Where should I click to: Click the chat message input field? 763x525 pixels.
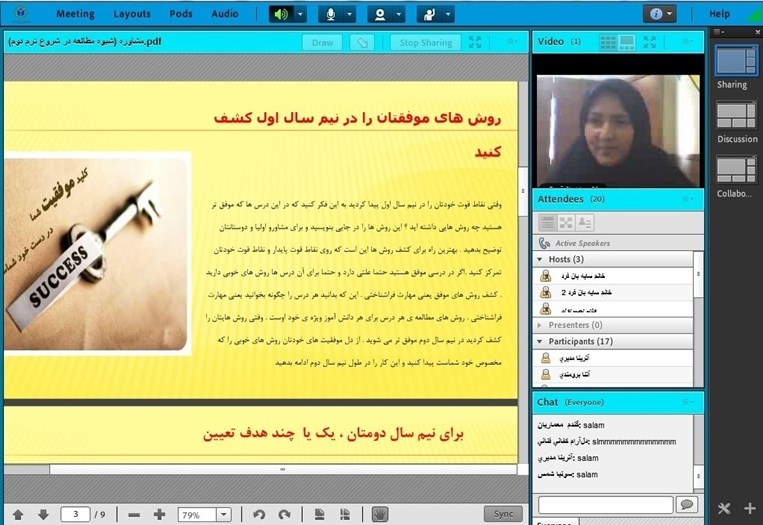[x=604, y=504]
